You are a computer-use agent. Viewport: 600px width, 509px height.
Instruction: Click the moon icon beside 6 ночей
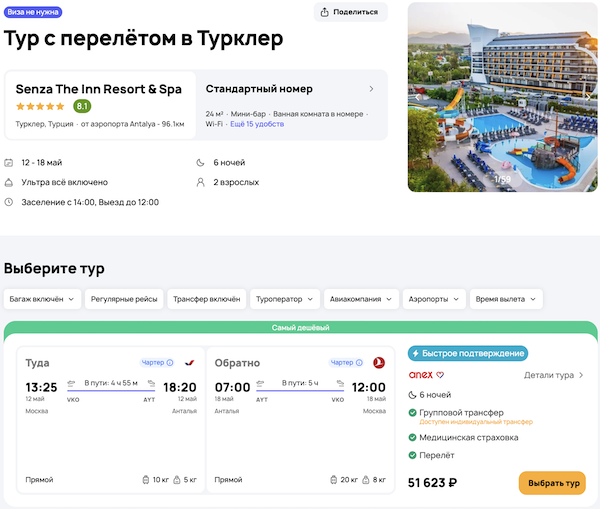[x=201, y=162]
